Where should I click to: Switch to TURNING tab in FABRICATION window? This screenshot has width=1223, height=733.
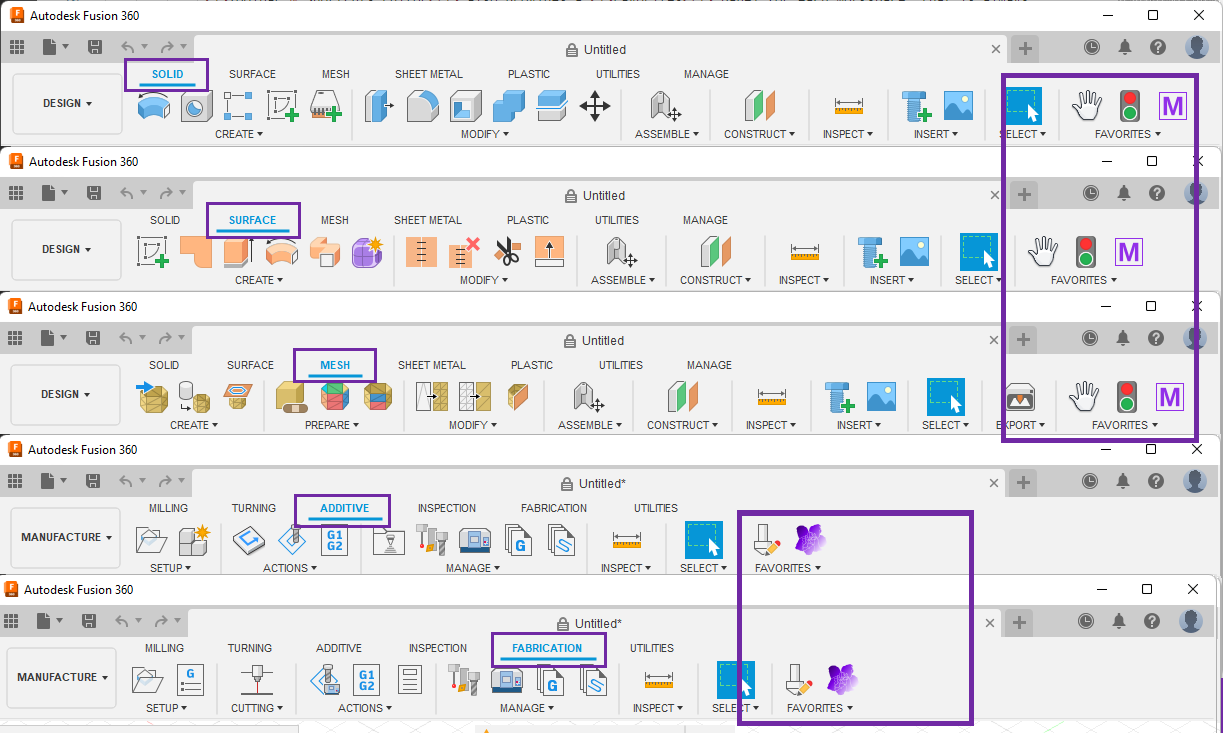250,648
